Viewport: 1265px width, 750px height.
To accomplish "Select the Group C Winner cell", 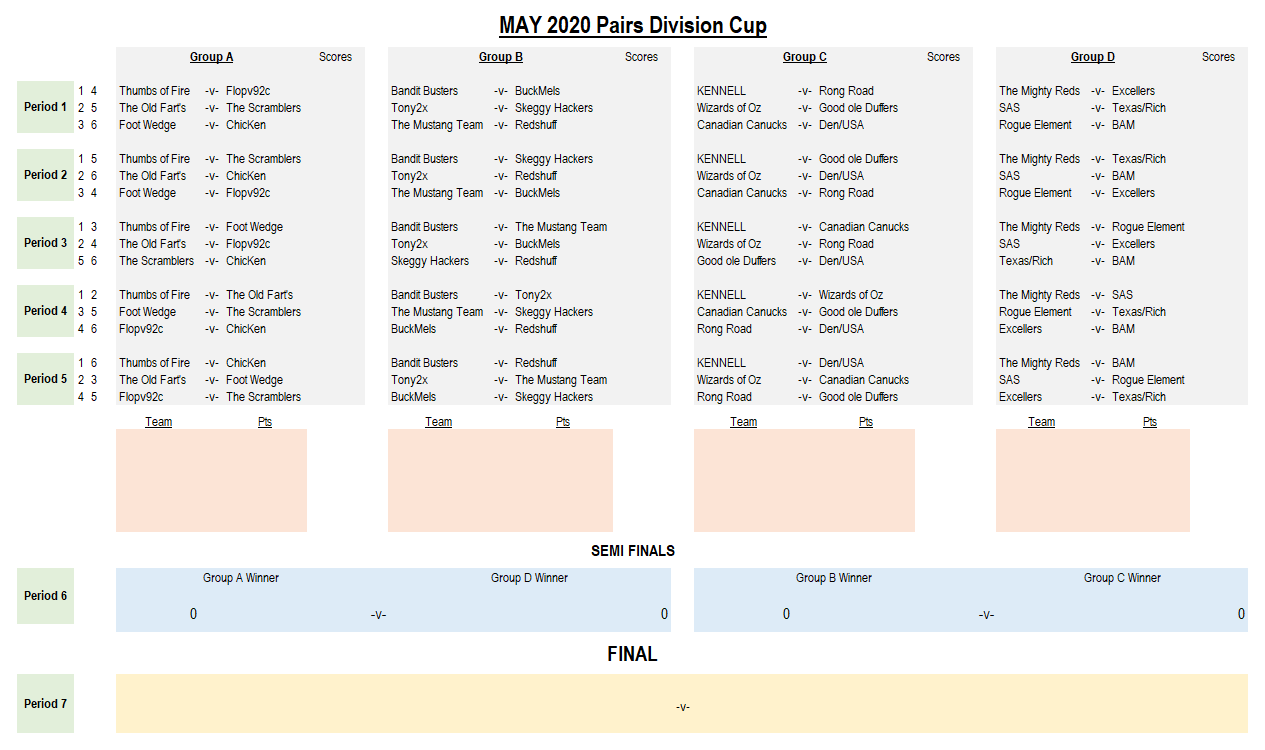I will pyautogui.click(x=1122, y=578).
